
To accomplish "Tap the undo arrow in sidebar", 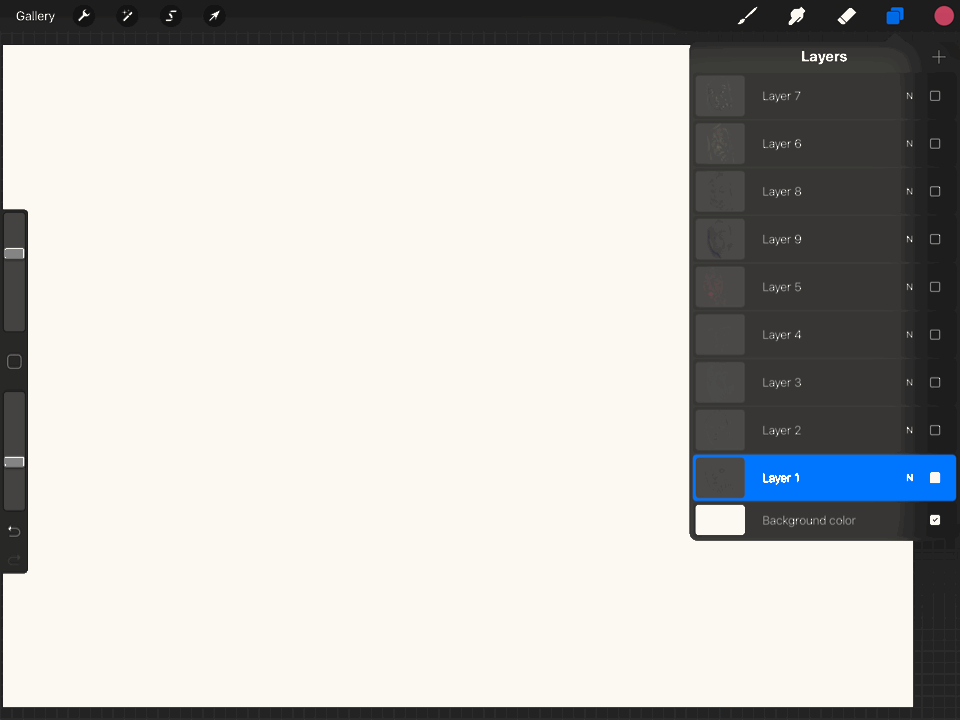I will pos(14,531).
